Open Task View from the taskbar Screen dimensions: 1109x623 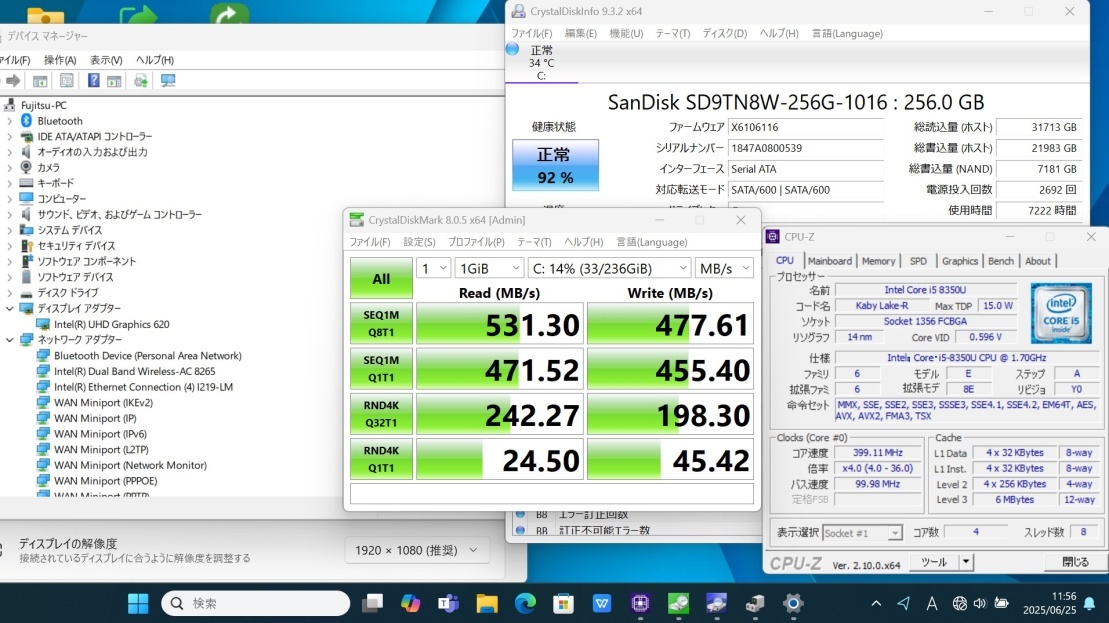point(372,603)
